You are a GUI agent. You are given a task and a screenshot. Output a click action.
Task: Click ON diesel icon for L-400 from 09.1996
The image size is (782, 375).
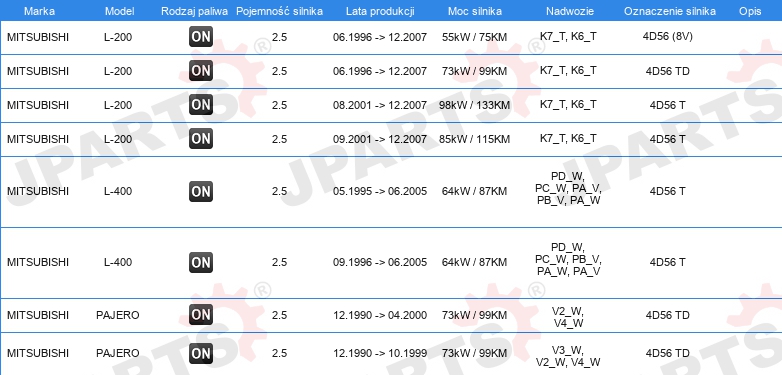200,262
